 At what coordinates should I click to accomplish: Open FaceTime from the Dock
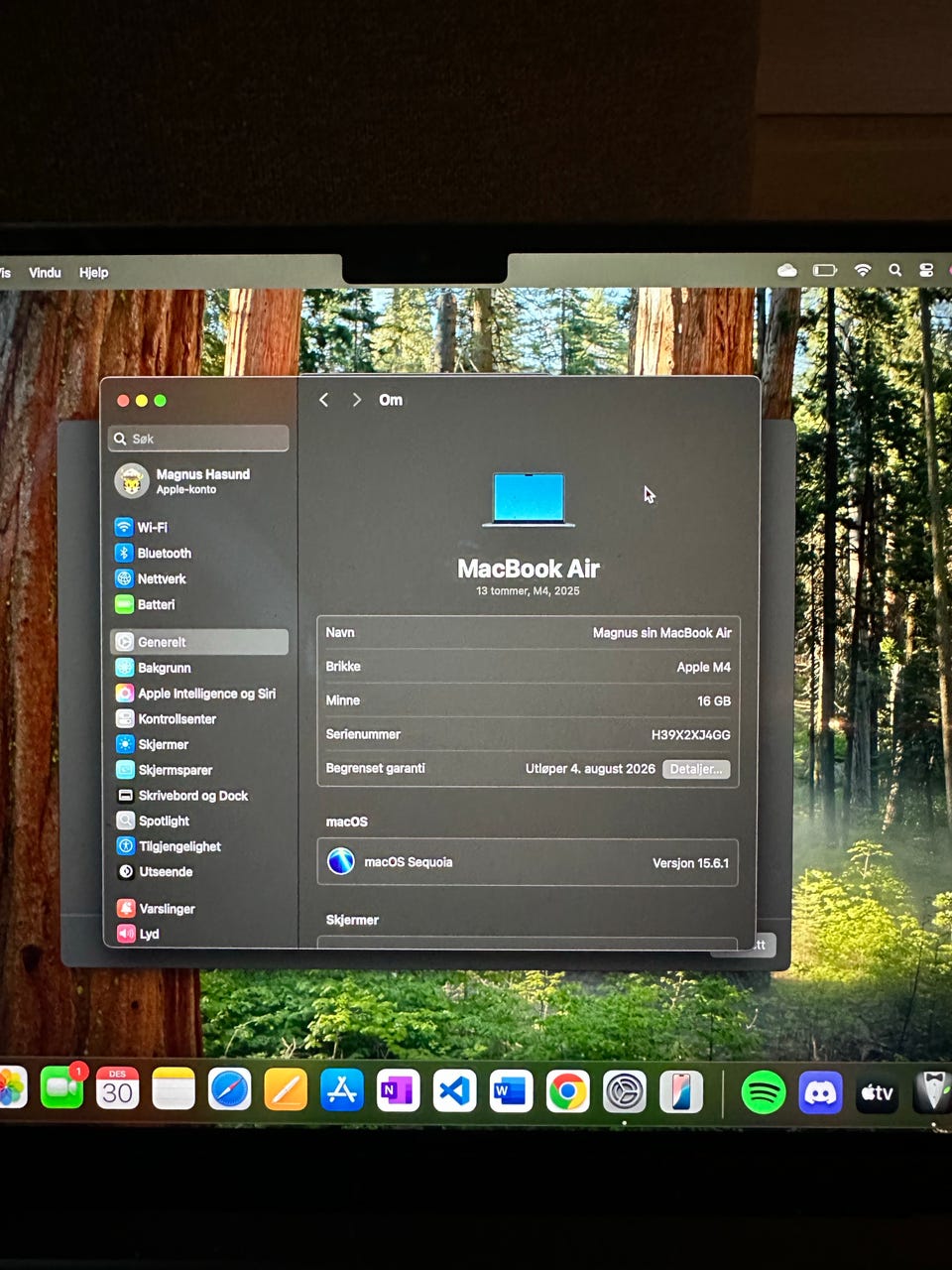click(61, 1089)
